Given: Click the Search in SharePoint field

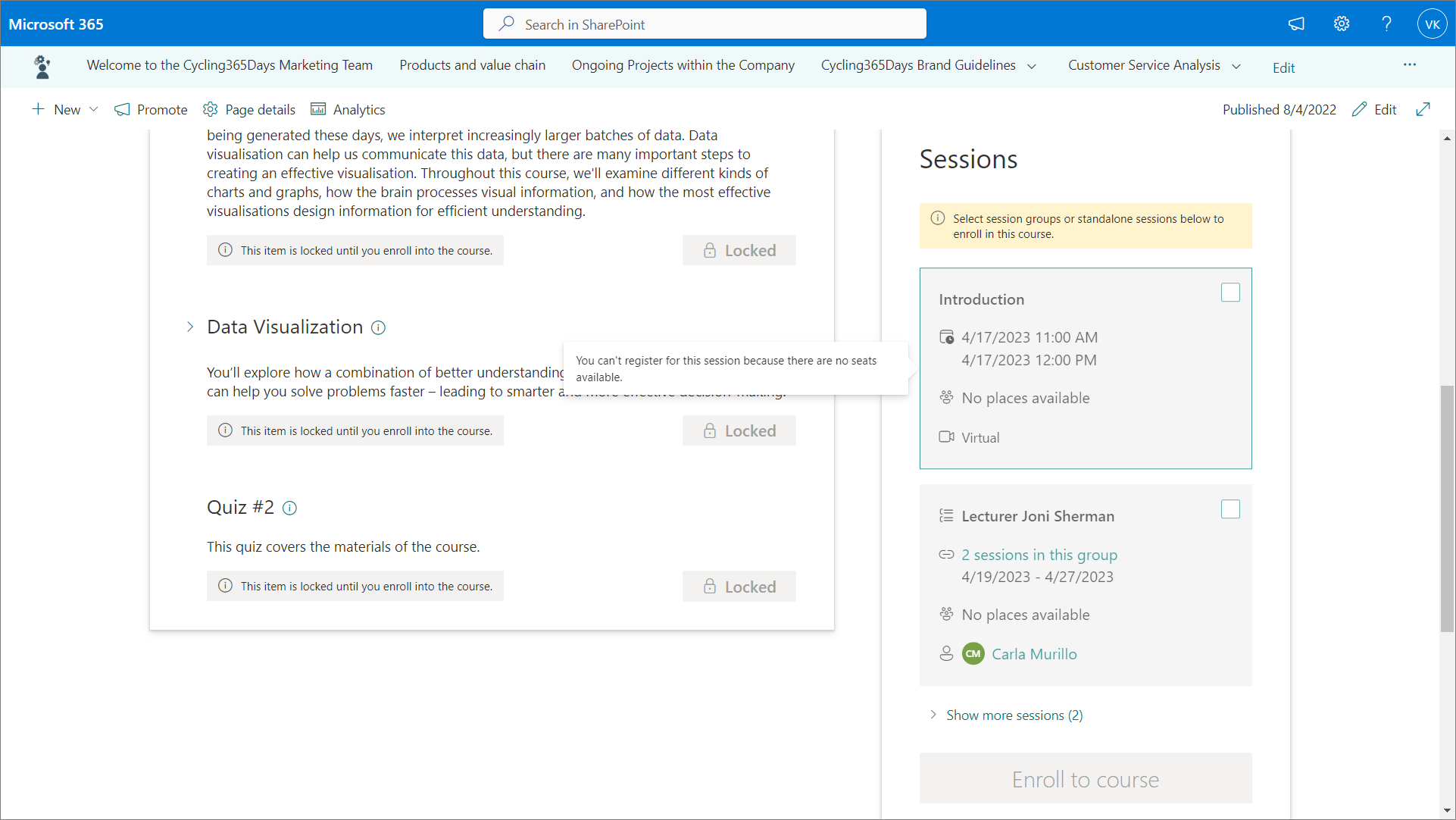Looking at the screenshot, I should click(x=705, y=24).
